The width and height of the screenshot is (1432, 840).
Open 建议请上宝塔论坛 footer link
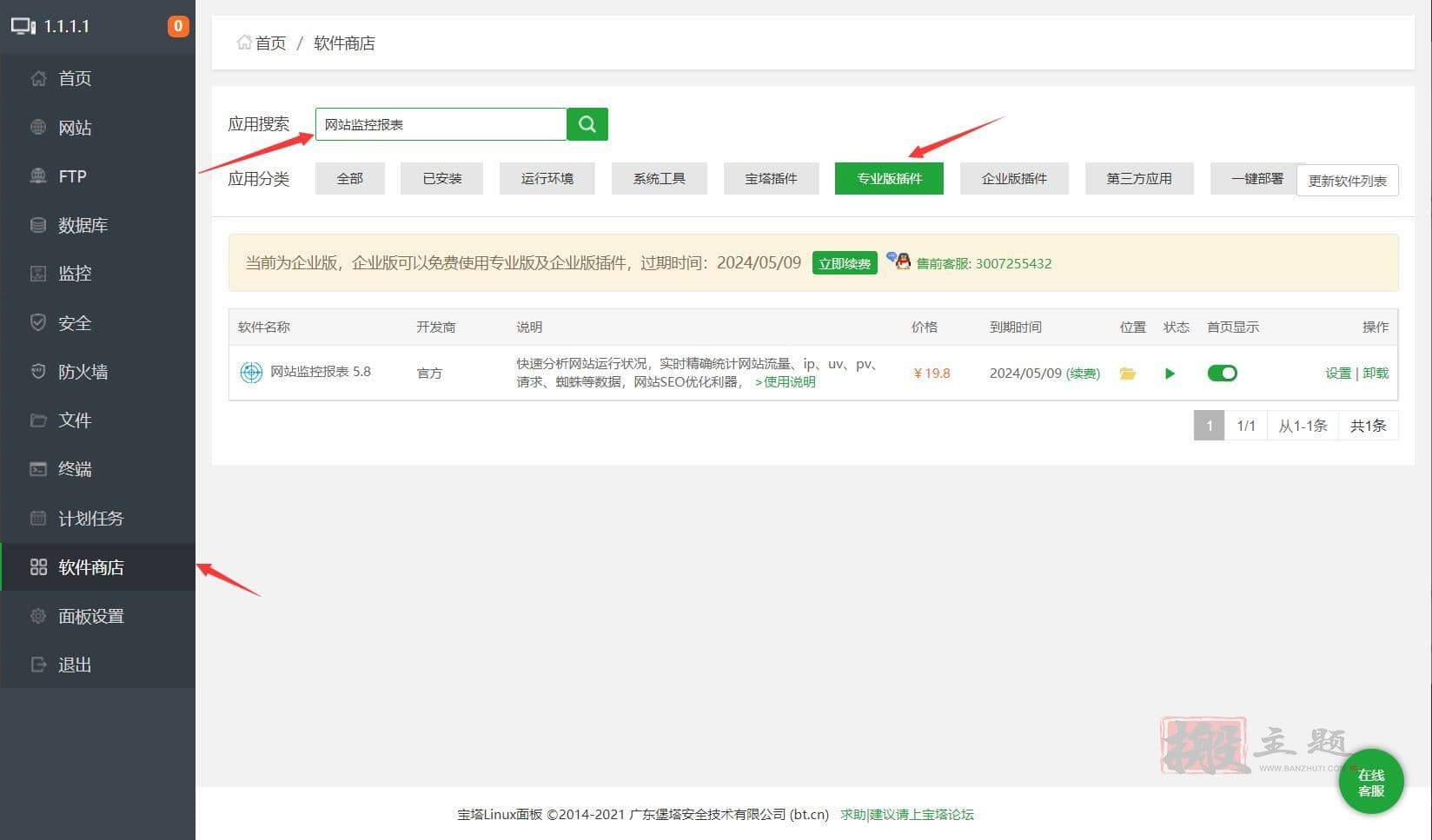click(x=922, y=815)
